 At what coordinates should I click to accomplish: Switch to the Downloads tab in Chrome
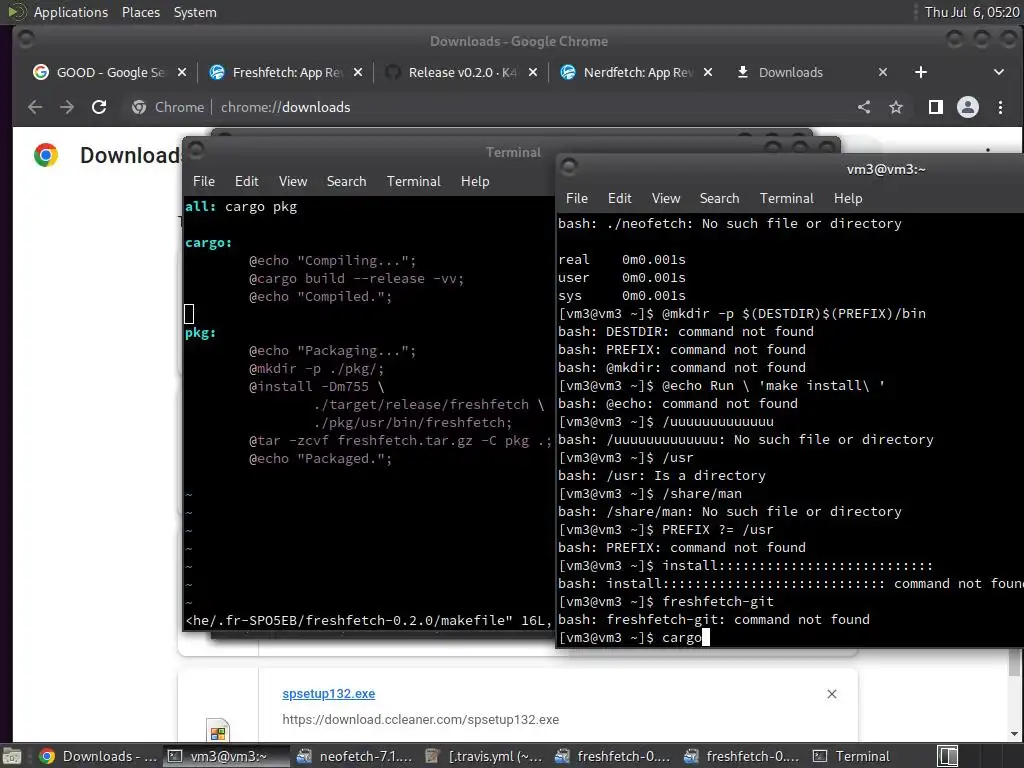[812, 72]
